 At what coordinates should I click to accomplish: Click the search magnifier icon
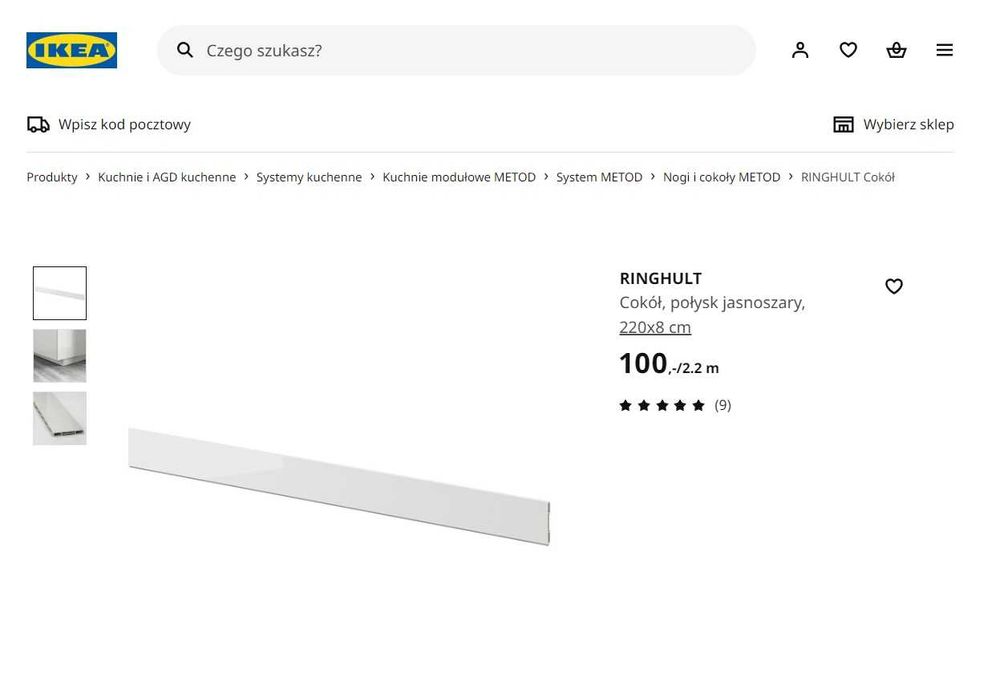(185, 50)
